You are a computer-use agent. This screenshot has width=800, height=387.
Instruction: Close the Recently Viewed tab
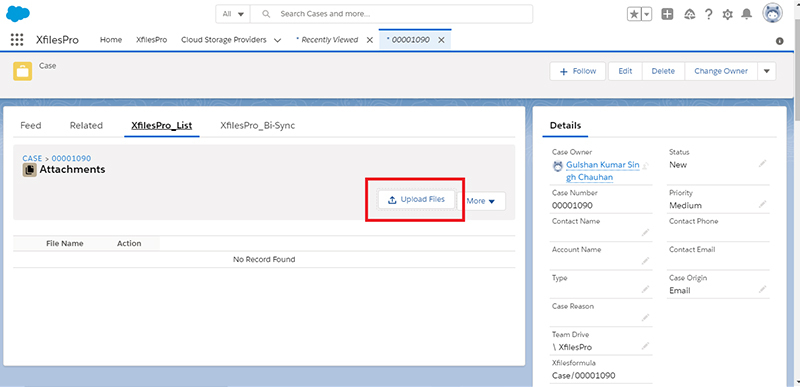tap(370, 40)
